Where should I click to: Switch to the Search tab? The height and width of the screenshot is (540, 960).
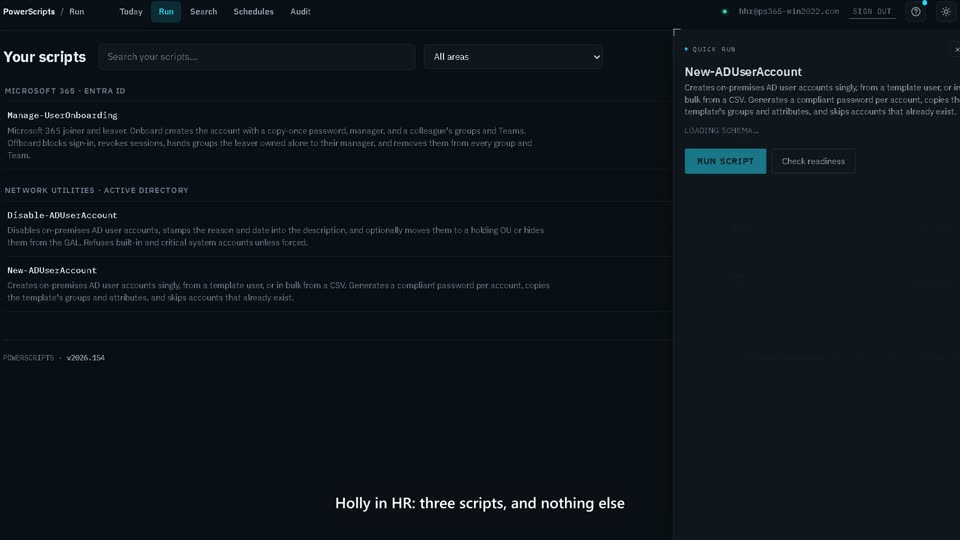203,12
